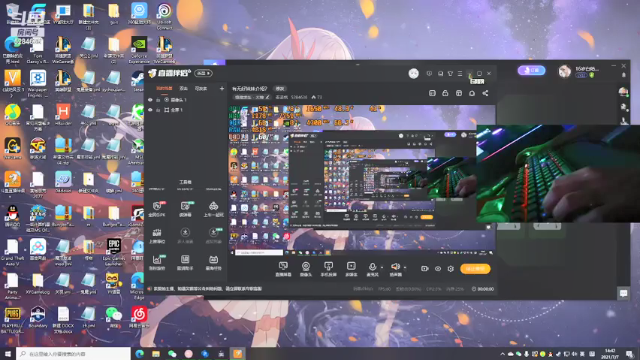Add a camera source from bottom toolbar
Image resolution: width=640 pixels, height=360 pixels.
point(306,267)
